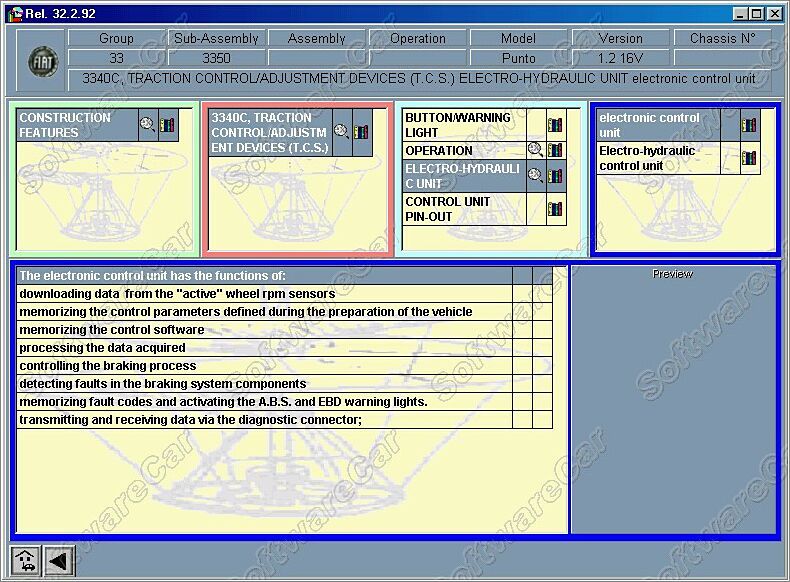This screenshot has width=790, height=582.
Task: Open books icon for electronic control unit
Action: [x=749, y=125]
